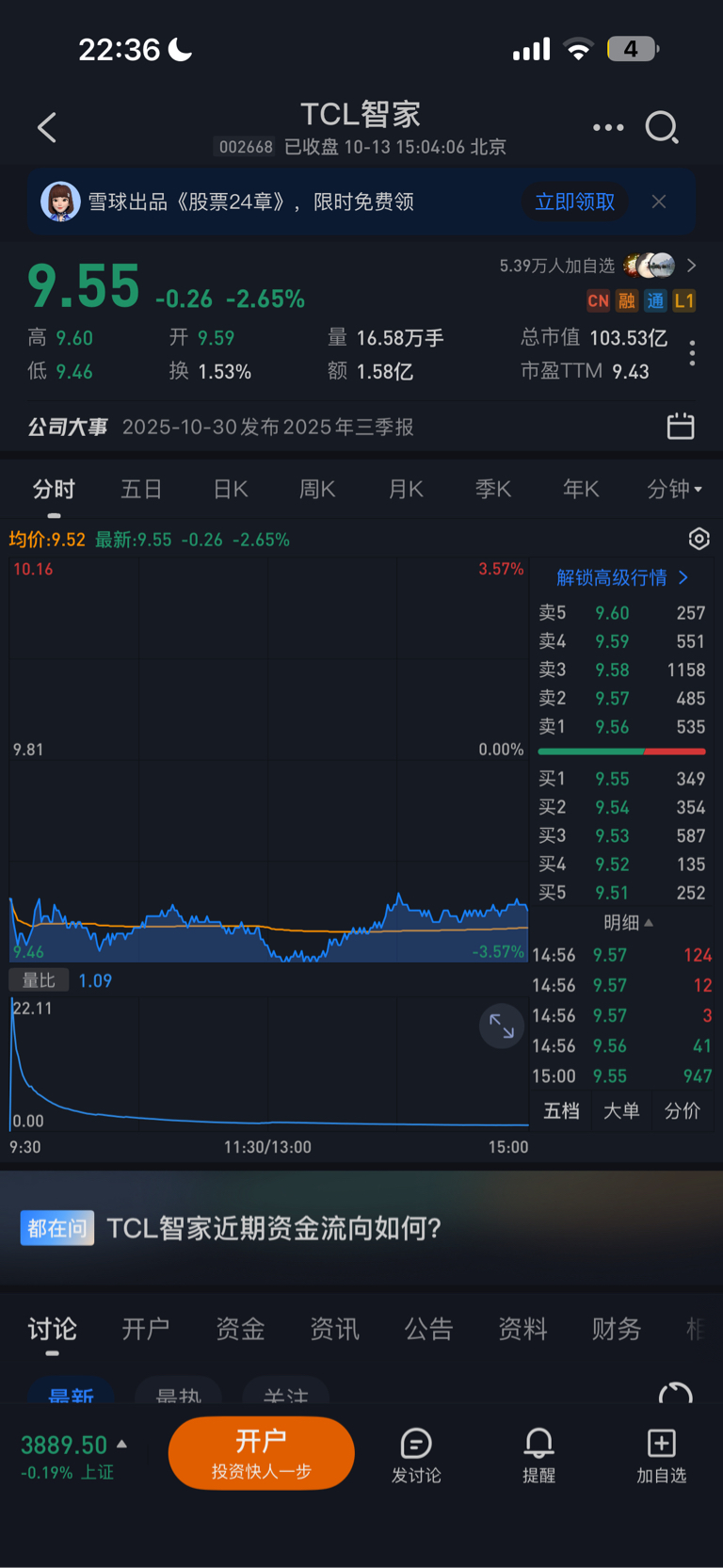Switch to the 月K chart tab
The image size is (723, 1568).
pyautogui.click(x=406, y=489)
